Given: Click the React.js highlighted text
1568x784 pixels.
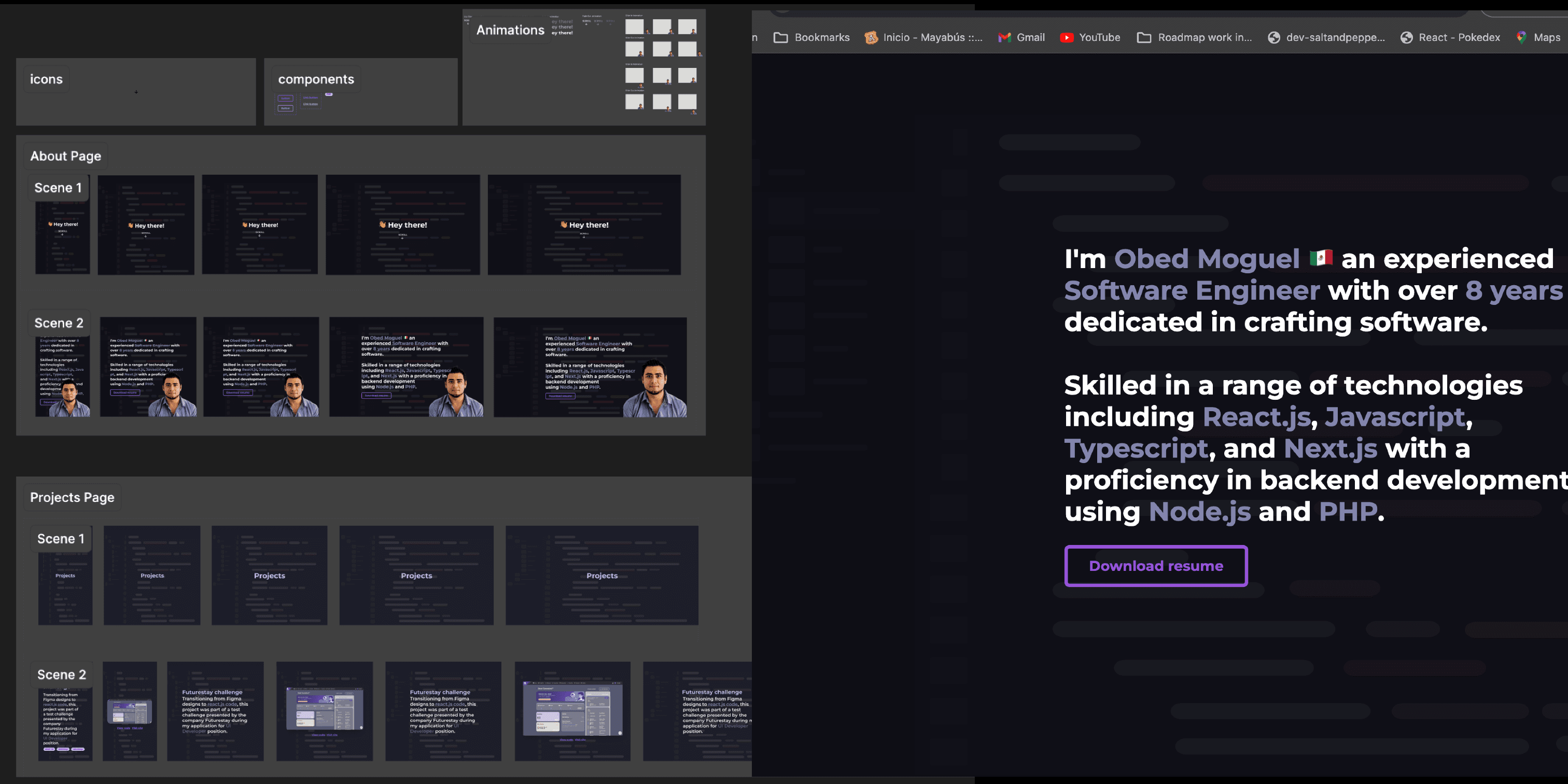Looking at the screenshot, I should click(1256, 417).
